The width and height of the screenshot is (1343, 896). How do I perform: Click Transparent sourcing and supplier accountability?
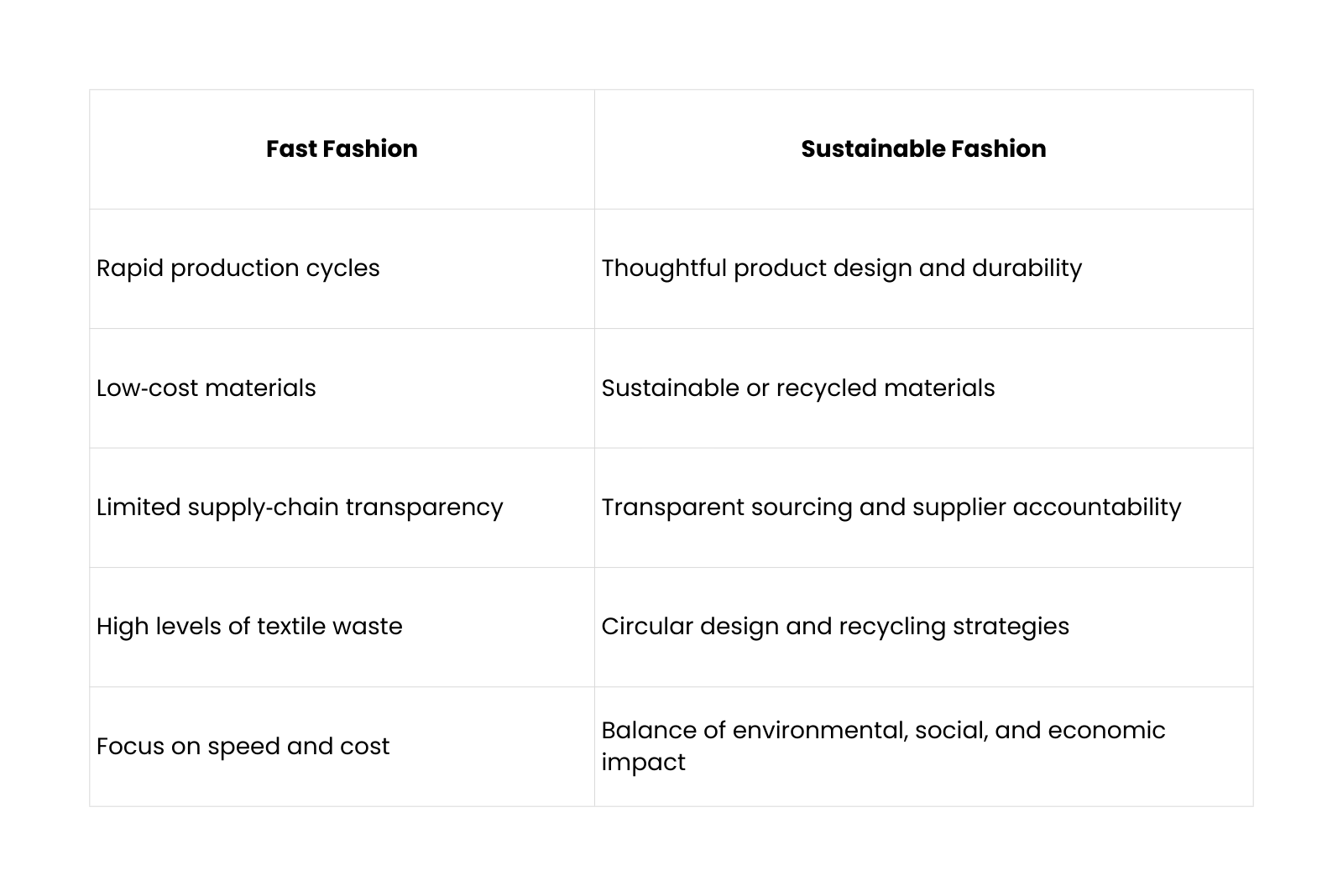891,508
